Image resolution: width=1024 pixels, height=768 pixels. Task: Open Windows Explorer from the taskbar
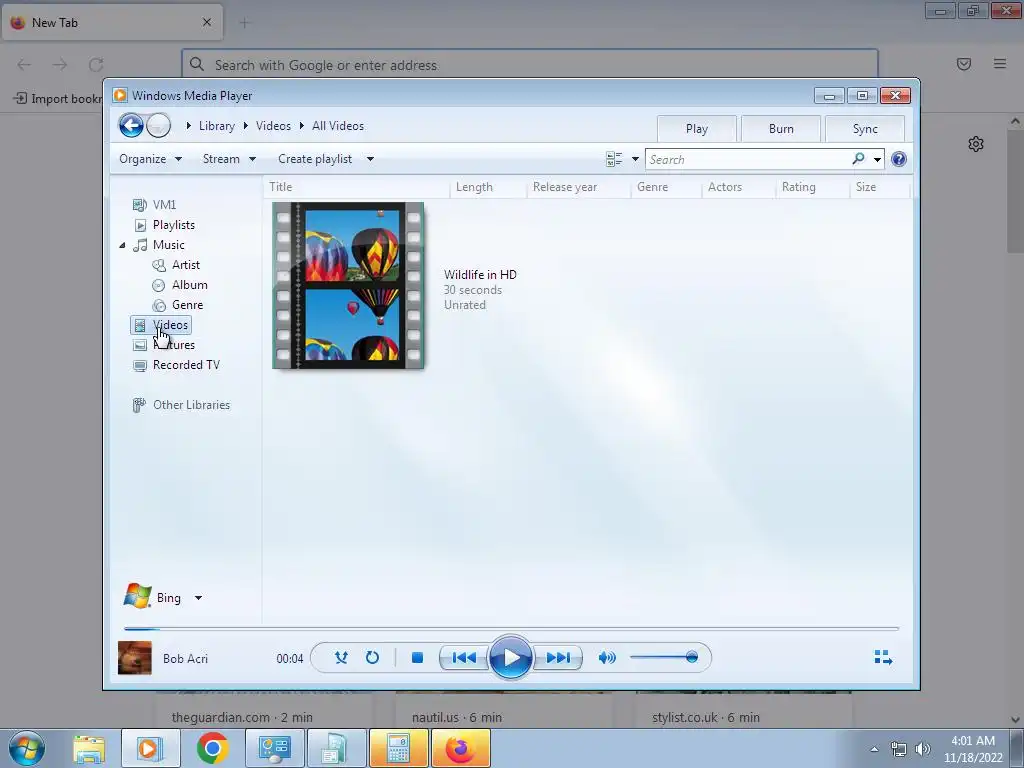89,748
